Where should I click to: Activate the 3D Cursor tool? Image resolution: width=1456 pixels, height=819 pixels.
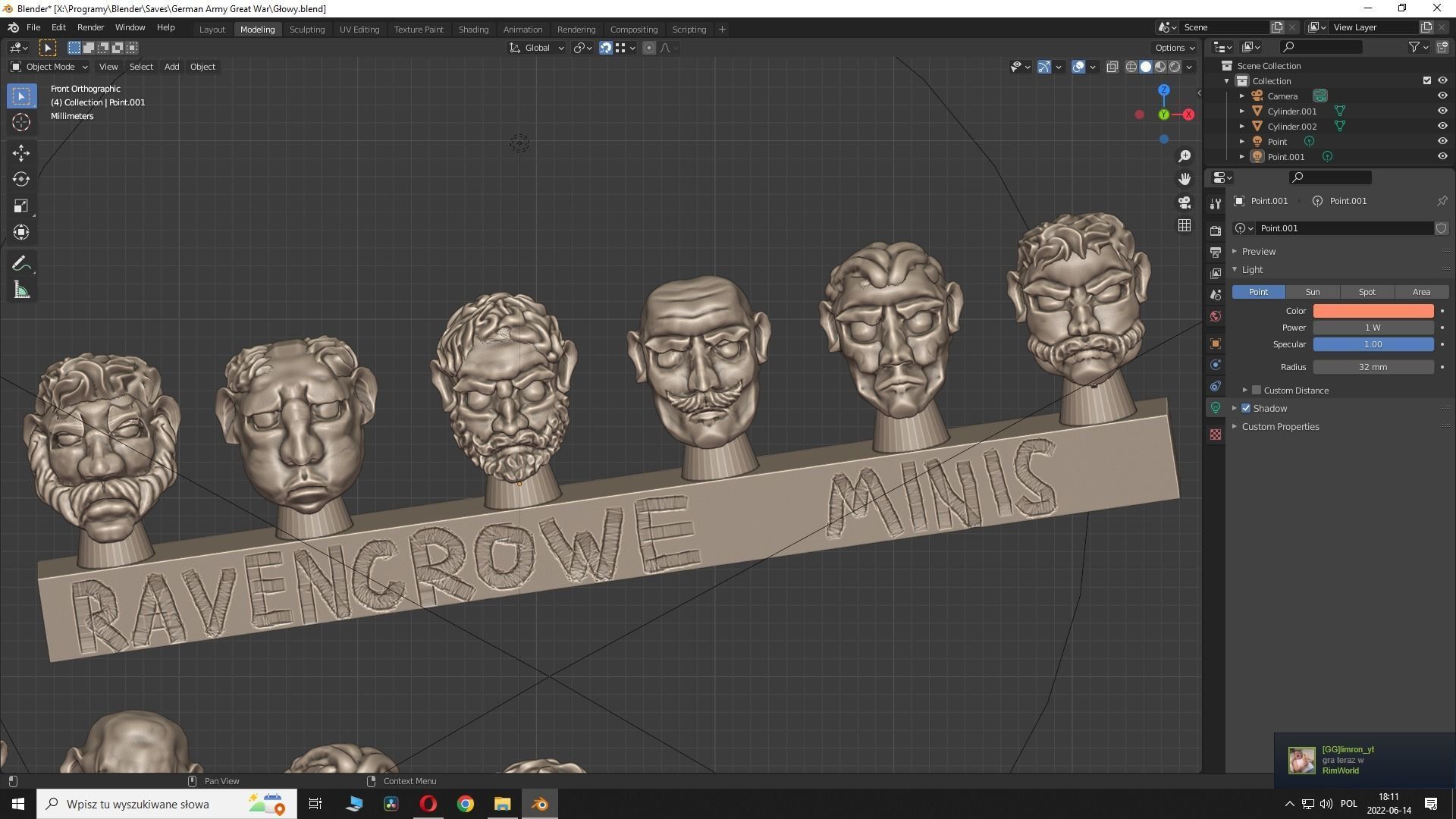(21, 122)
